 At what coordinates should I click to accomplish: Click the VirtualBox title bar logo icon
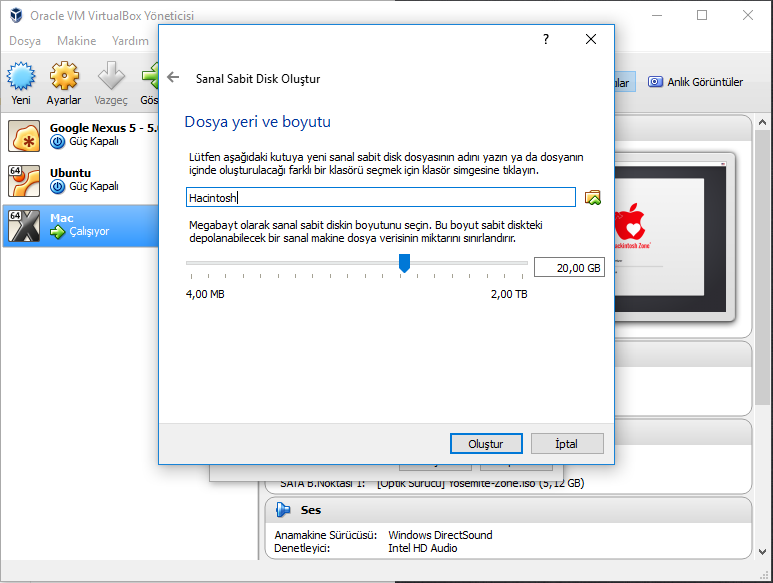click(16, 15)
